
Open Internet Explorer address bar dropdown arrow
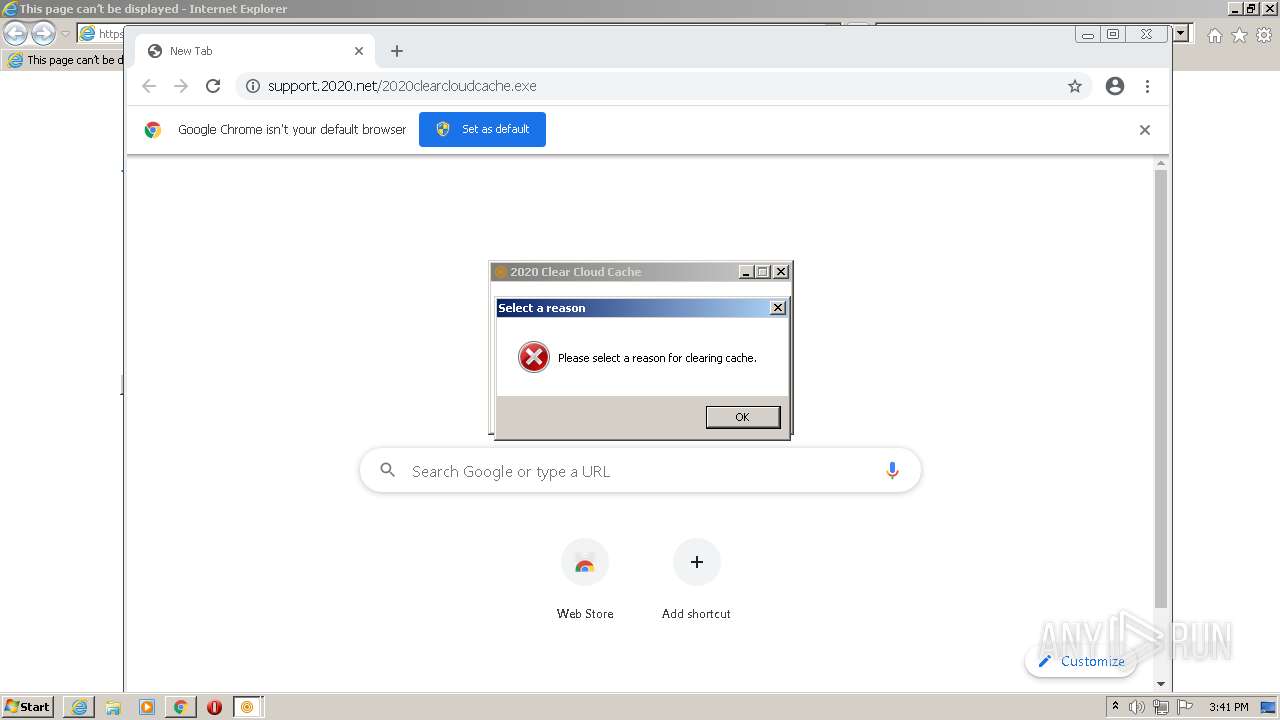click(x=1181, y=33)
